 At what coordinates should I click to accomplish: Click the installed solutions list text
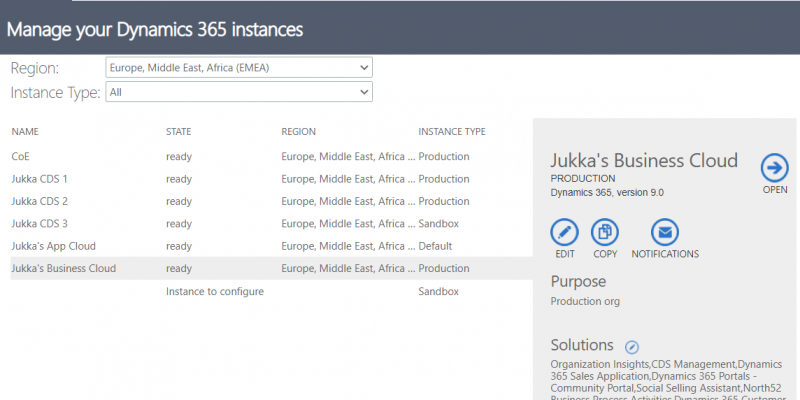668,382
